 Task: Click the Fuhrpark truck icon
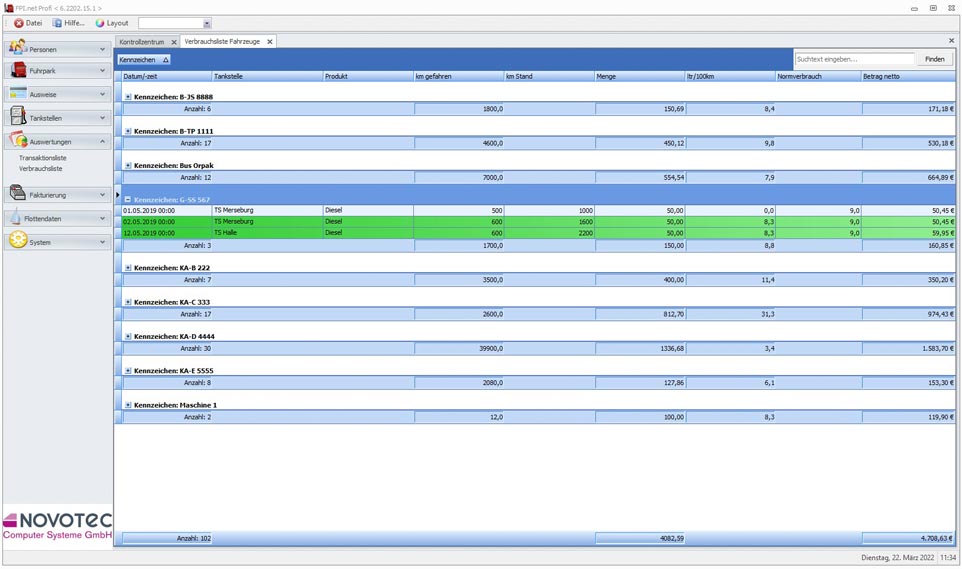tap(17, 71)
